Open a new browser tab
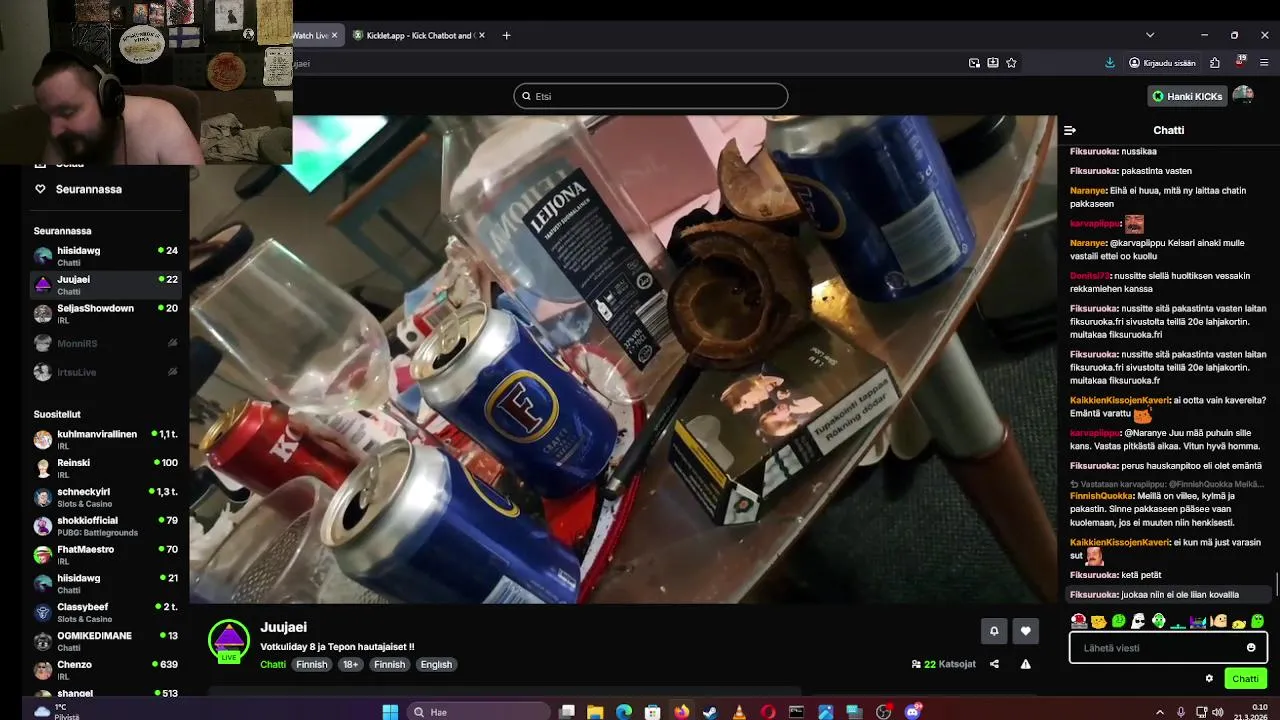 point(506,35)
